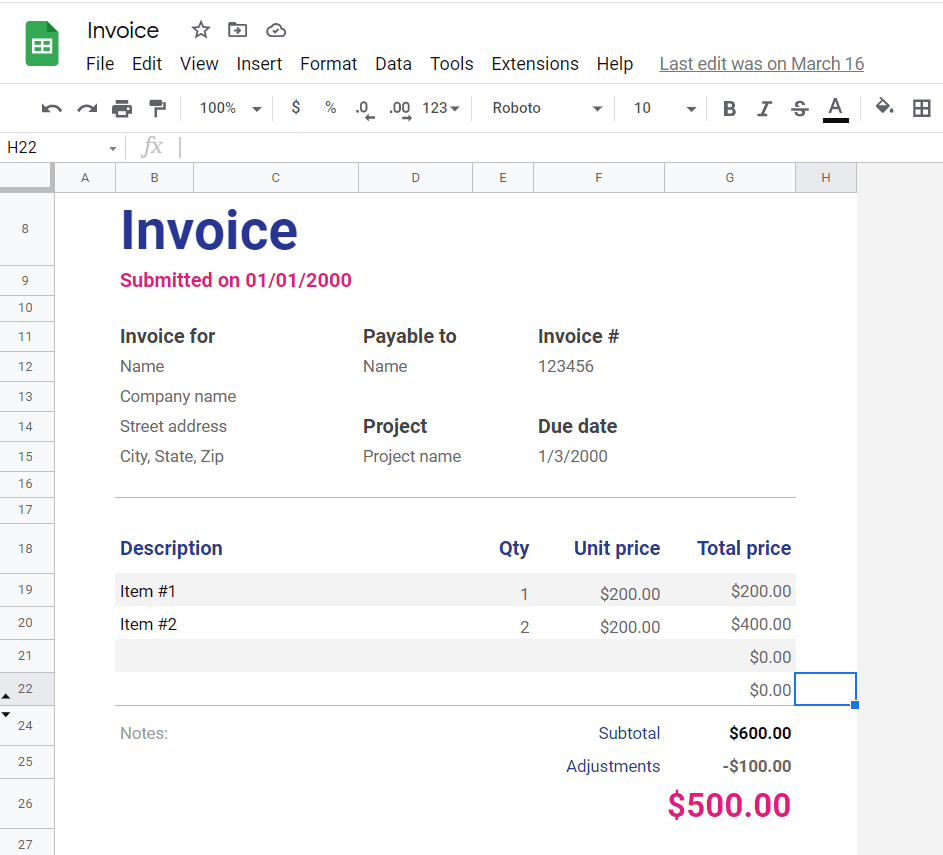This screenshot has width=943, height=855.
Task: Click the Name box showing H22
Action: pyautogui.click(x=60, y=147)
